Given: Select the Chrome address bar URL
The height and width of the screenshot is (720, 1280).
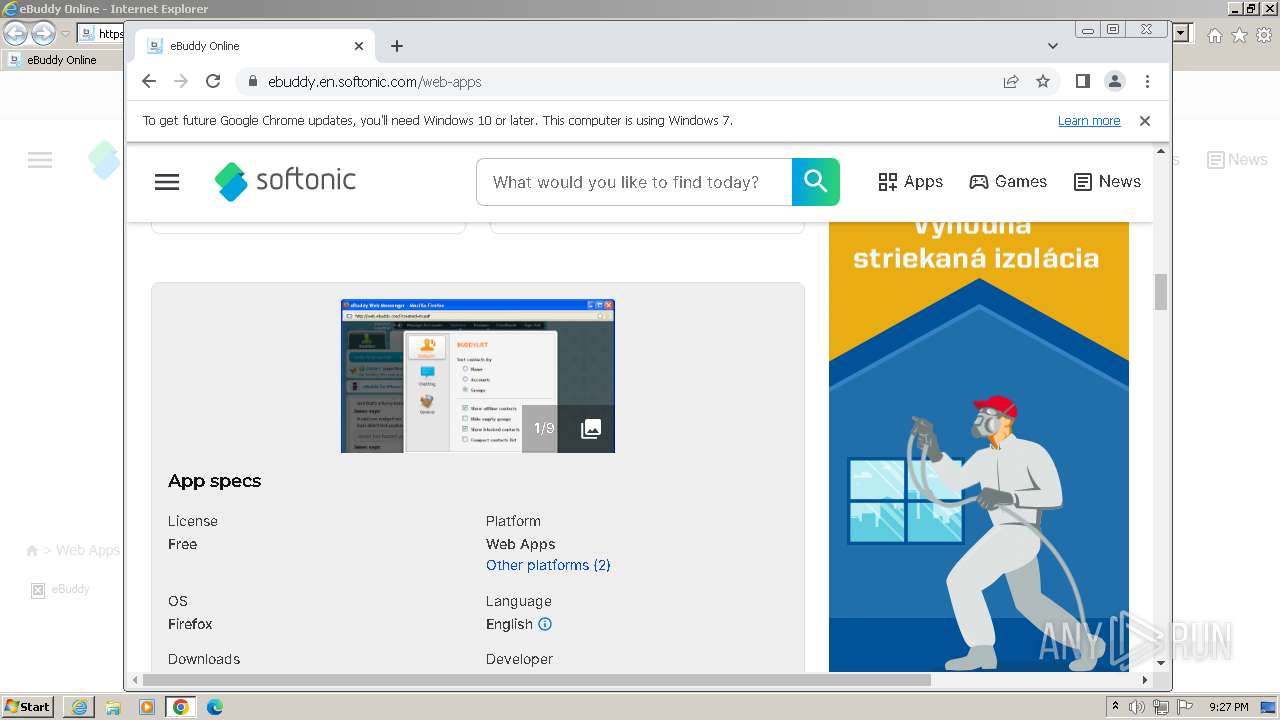Looking at the screenshot, I should tap(375, 82).
